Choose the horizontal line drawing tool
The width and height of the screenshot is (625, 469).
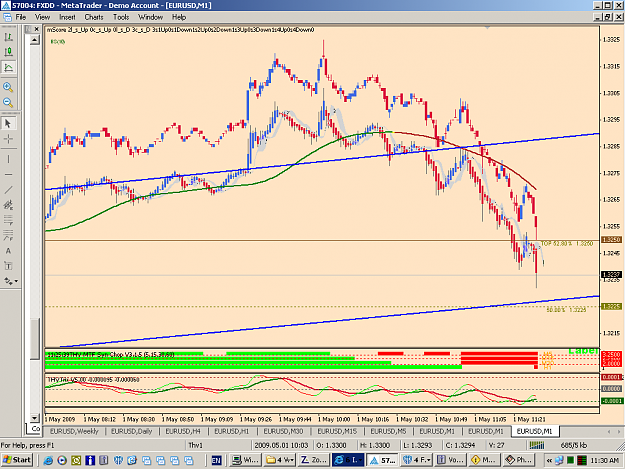8,174
